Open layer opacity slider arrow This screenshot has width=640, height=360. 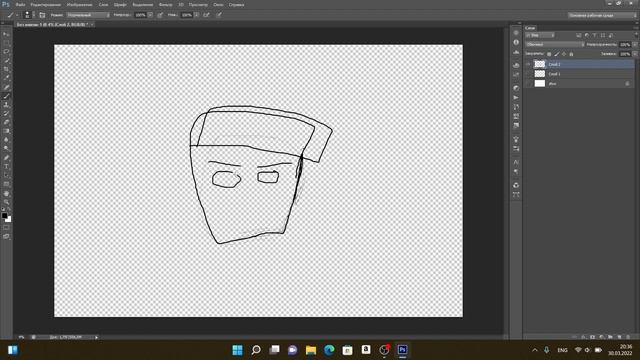coord(635,44)
